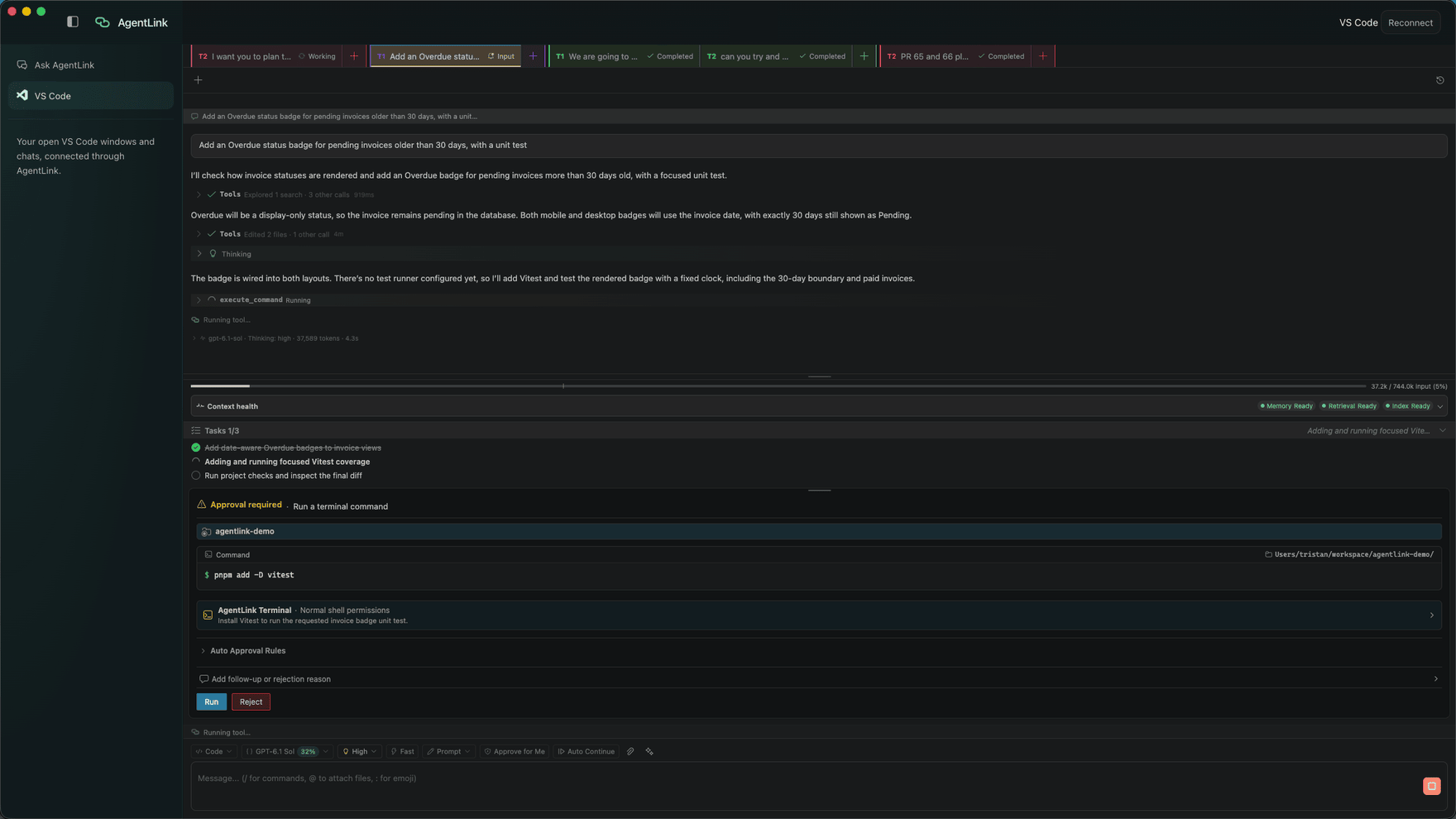
Task: Click green plus after Completed tabs
Action: (864, 56)
